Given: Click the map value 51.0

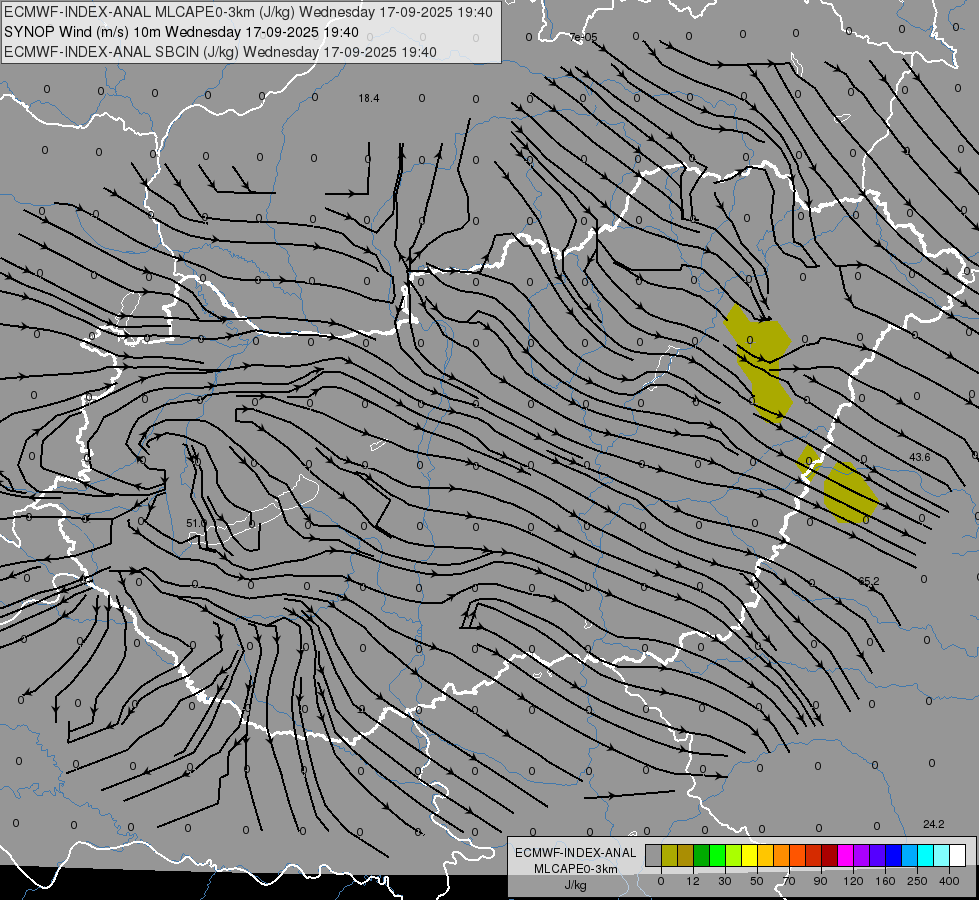Looking at the screenshot, I should pos(196,523).
